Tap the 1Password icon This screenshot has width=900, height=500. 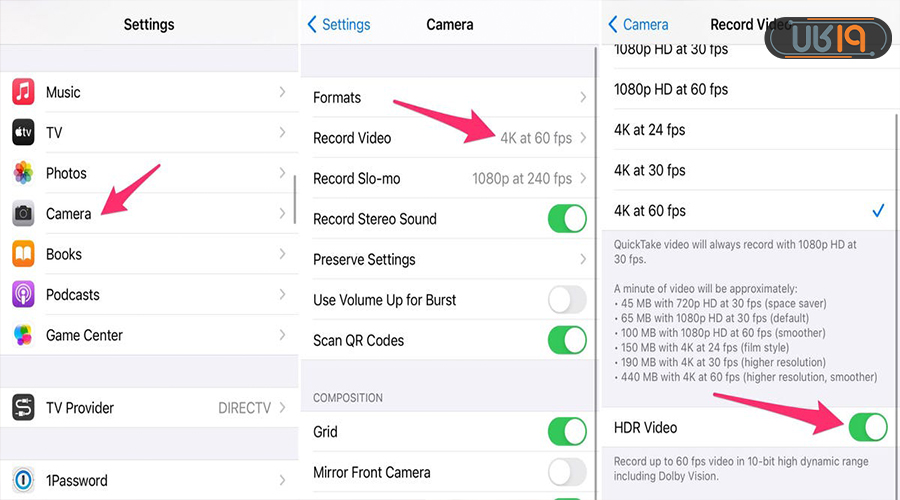click(24, 480)
